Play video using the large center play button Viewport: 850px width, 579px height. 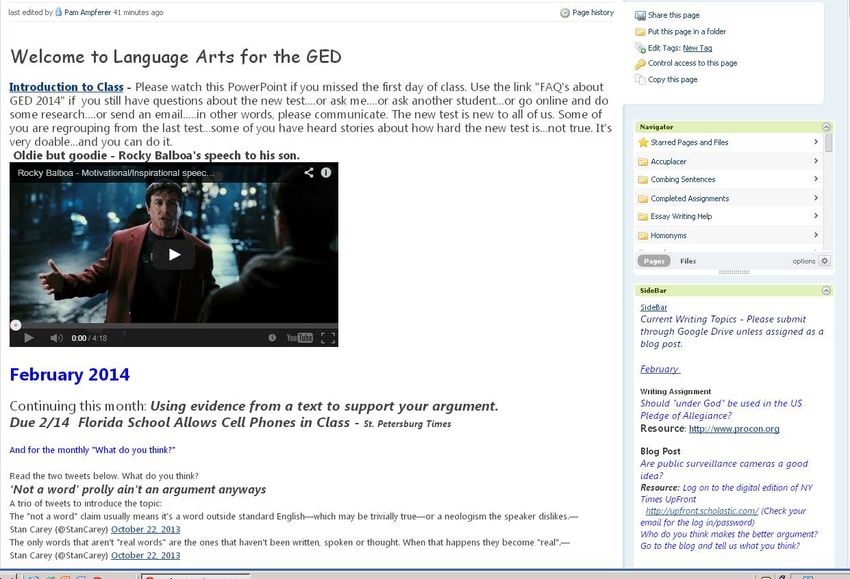coord(174,254)
